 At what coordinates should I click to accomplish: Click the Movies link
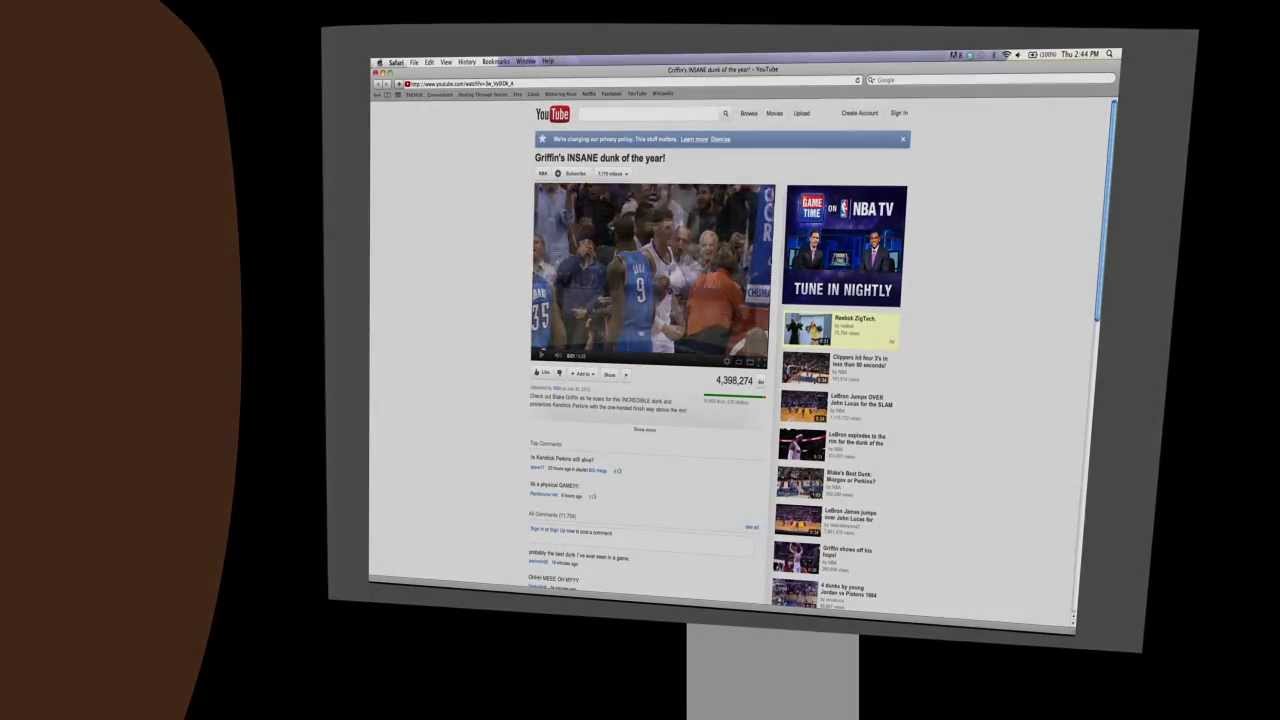(774, 114)
